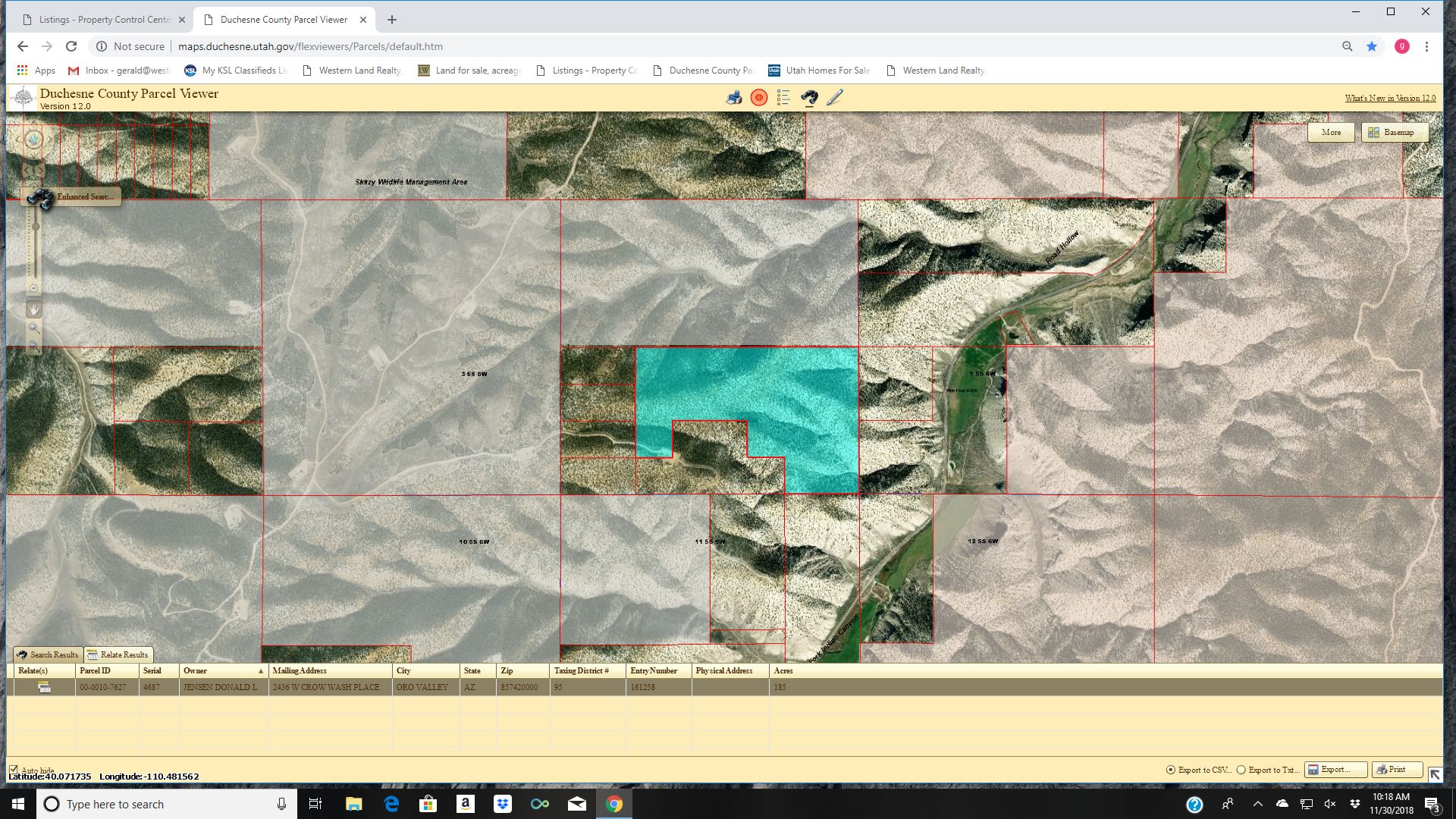
Task: Select the pan hand tool
Action: [35, 308]
